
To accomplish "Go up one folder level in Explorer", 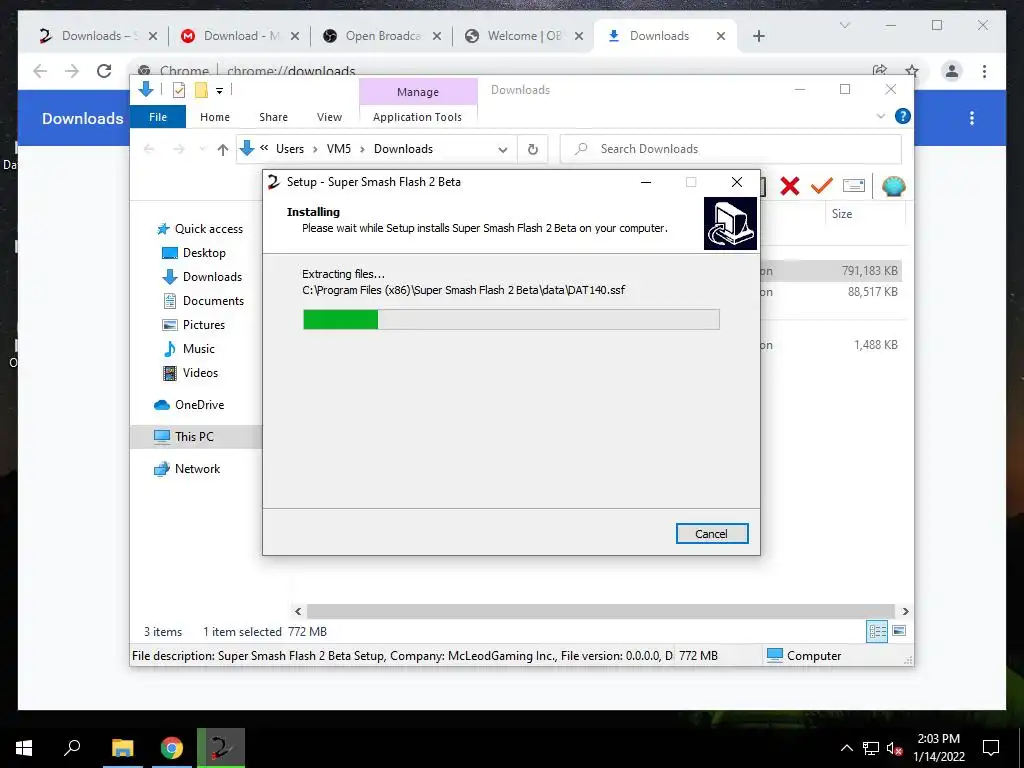I will 223,150.
